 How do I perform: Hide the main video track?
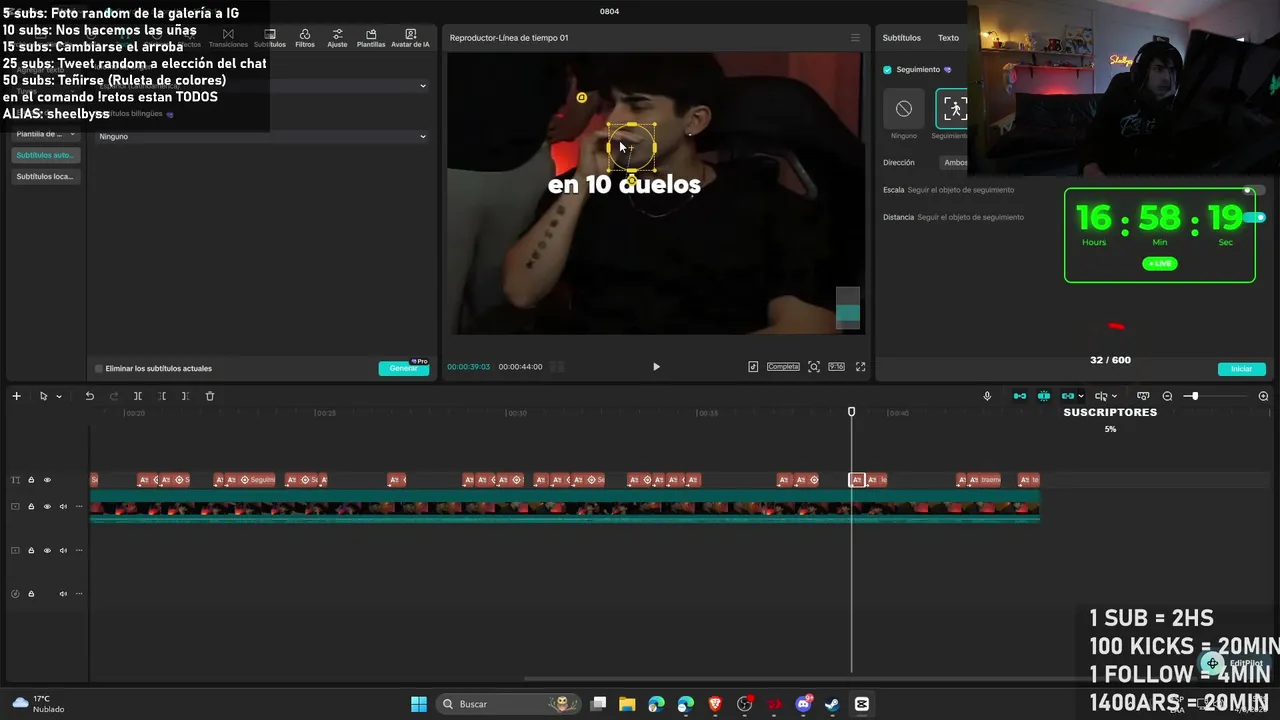pos(47,507)
